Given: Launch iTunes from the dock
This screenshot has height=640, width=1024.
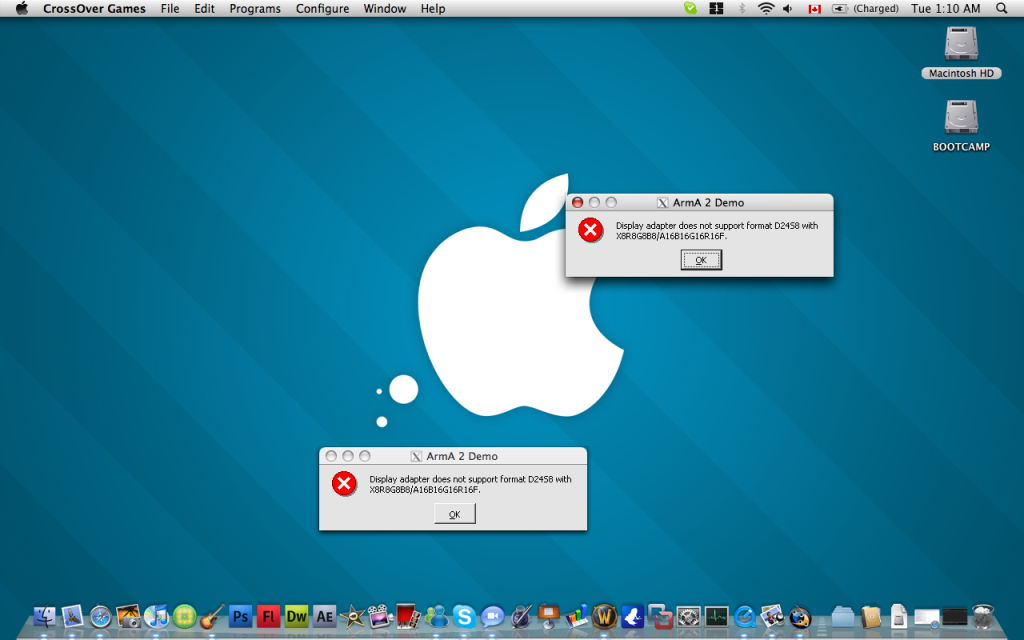Looking at the screenshot, I should click(157, 616).
